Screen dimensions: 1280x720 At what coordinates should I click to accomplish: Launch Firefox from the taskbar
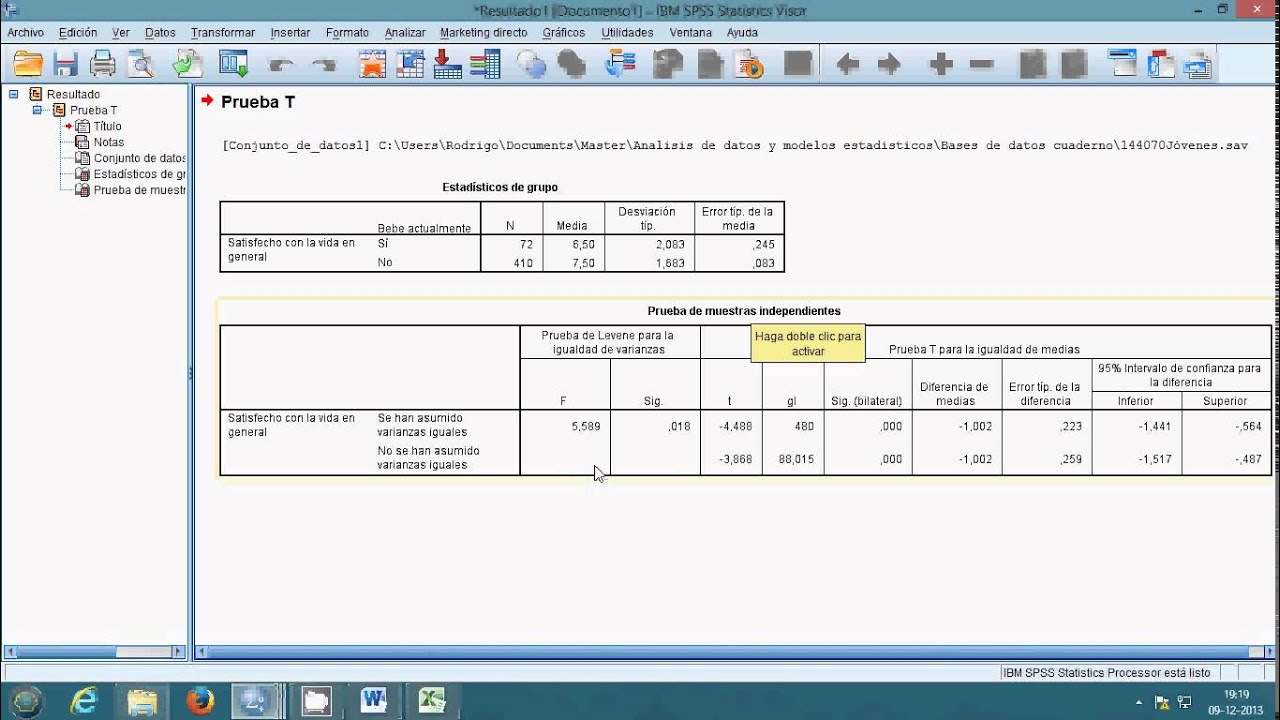200,700
